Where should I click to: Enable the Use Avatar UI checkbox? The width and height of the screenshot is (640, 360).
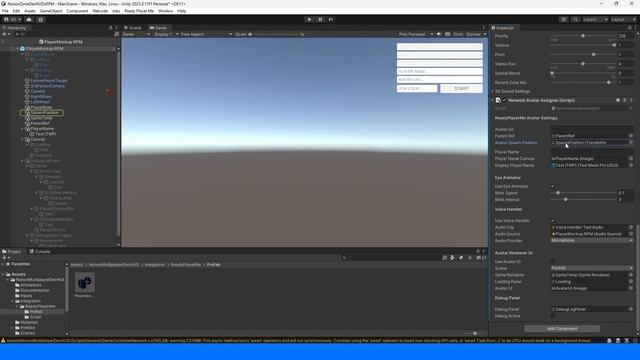click(x=553, y=261)
